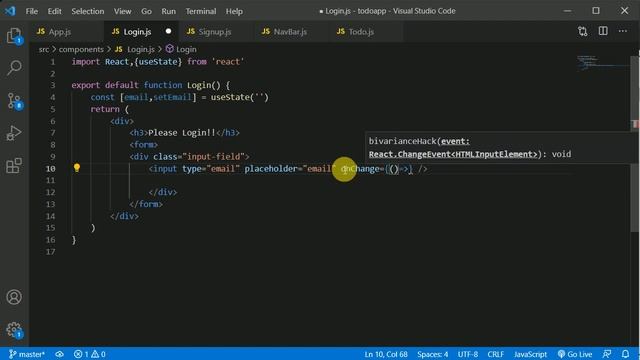The image size is (640, 360).
Task: Click the minimap code preview
Action: coord(602,63)
